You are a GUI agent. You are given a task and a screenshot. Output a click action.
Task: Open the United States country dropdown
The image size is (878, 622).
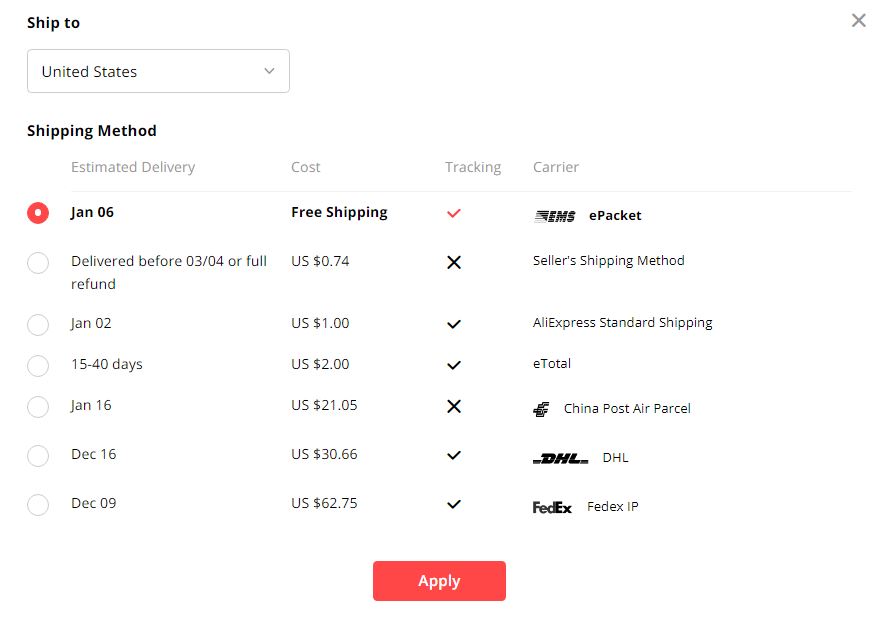click(x=158, y=71)
